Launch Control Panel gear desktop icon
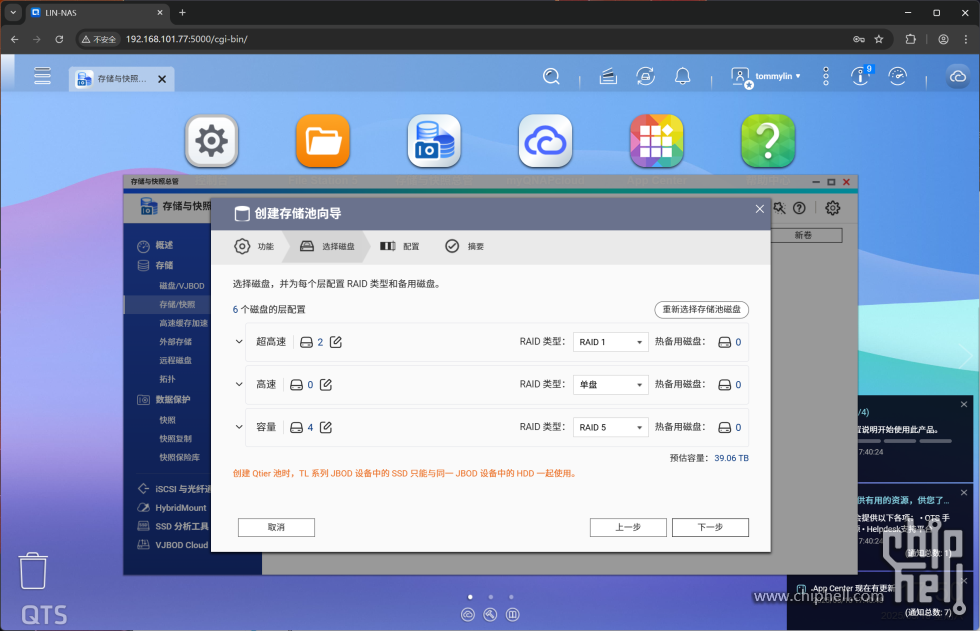 click(212, 141)
